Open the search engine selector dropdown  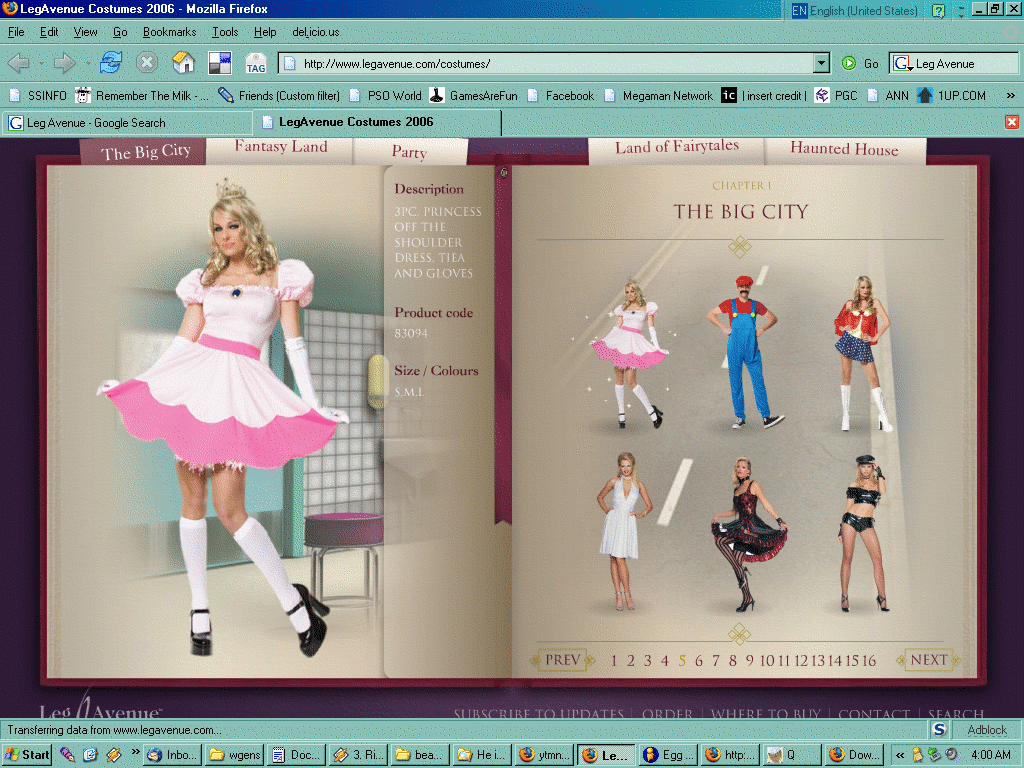(903, 63)
